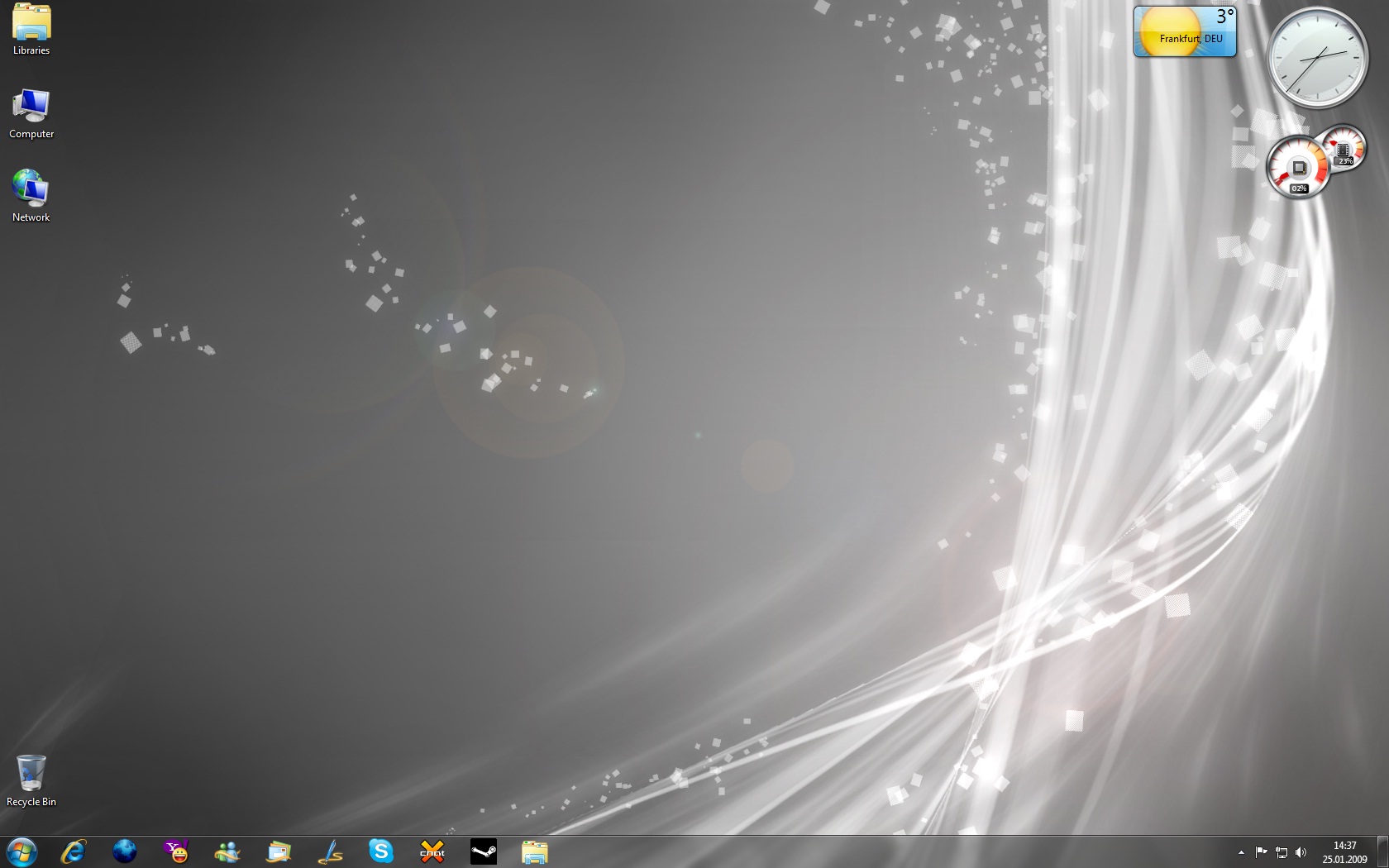This screenshot has height=868, width=1389.
Task: Click the blue pen taskbar icon
Action: 330,851
